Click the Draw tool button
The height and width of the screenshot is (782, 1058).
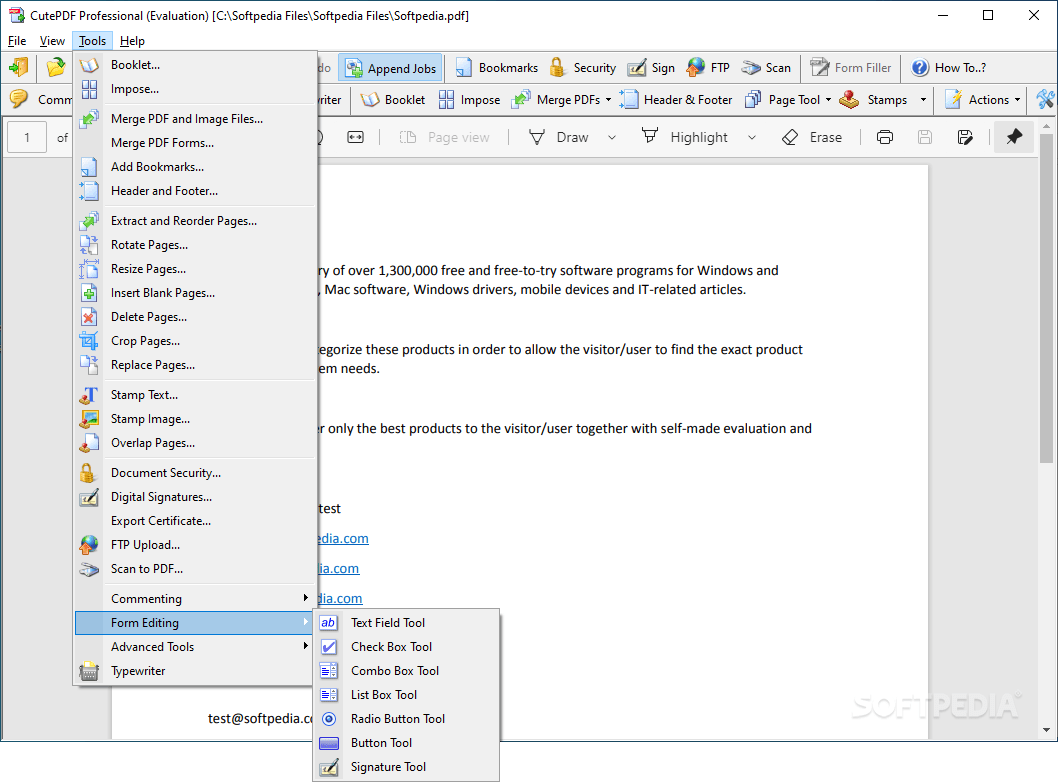point(559,138)
